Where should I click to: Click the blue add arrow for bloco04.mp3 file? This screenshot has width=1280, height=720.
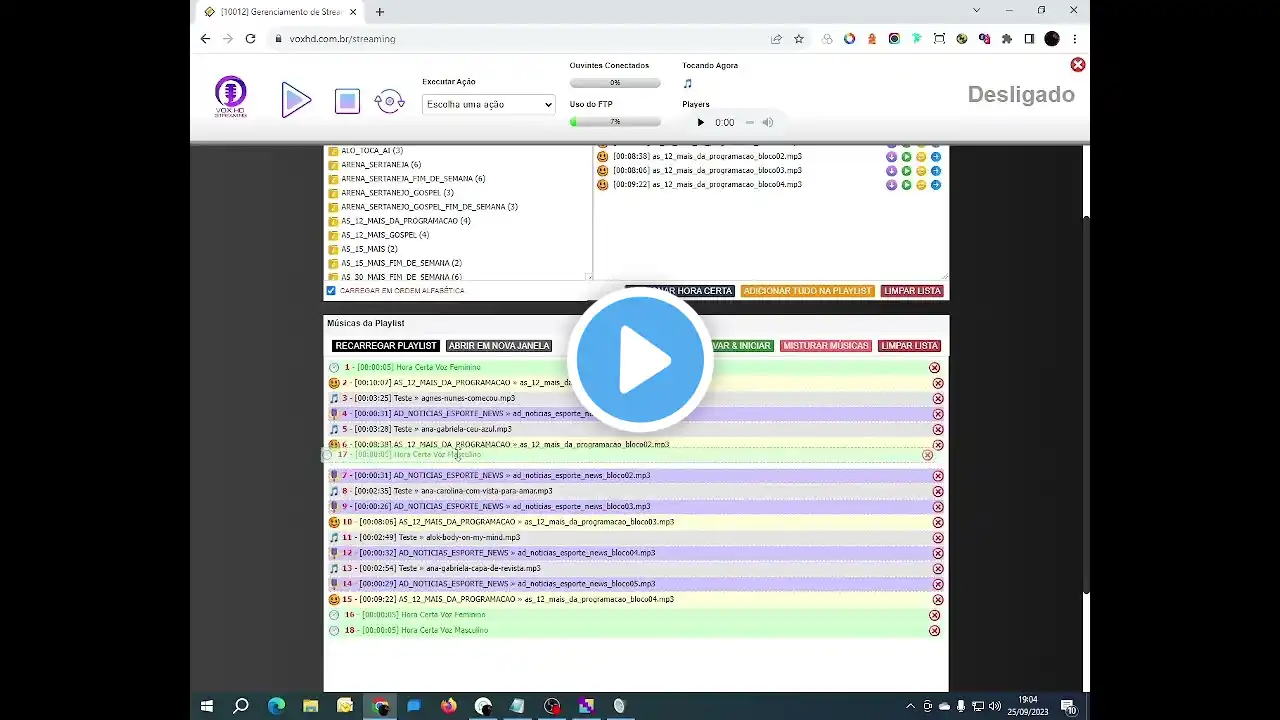tap(936, 185)
